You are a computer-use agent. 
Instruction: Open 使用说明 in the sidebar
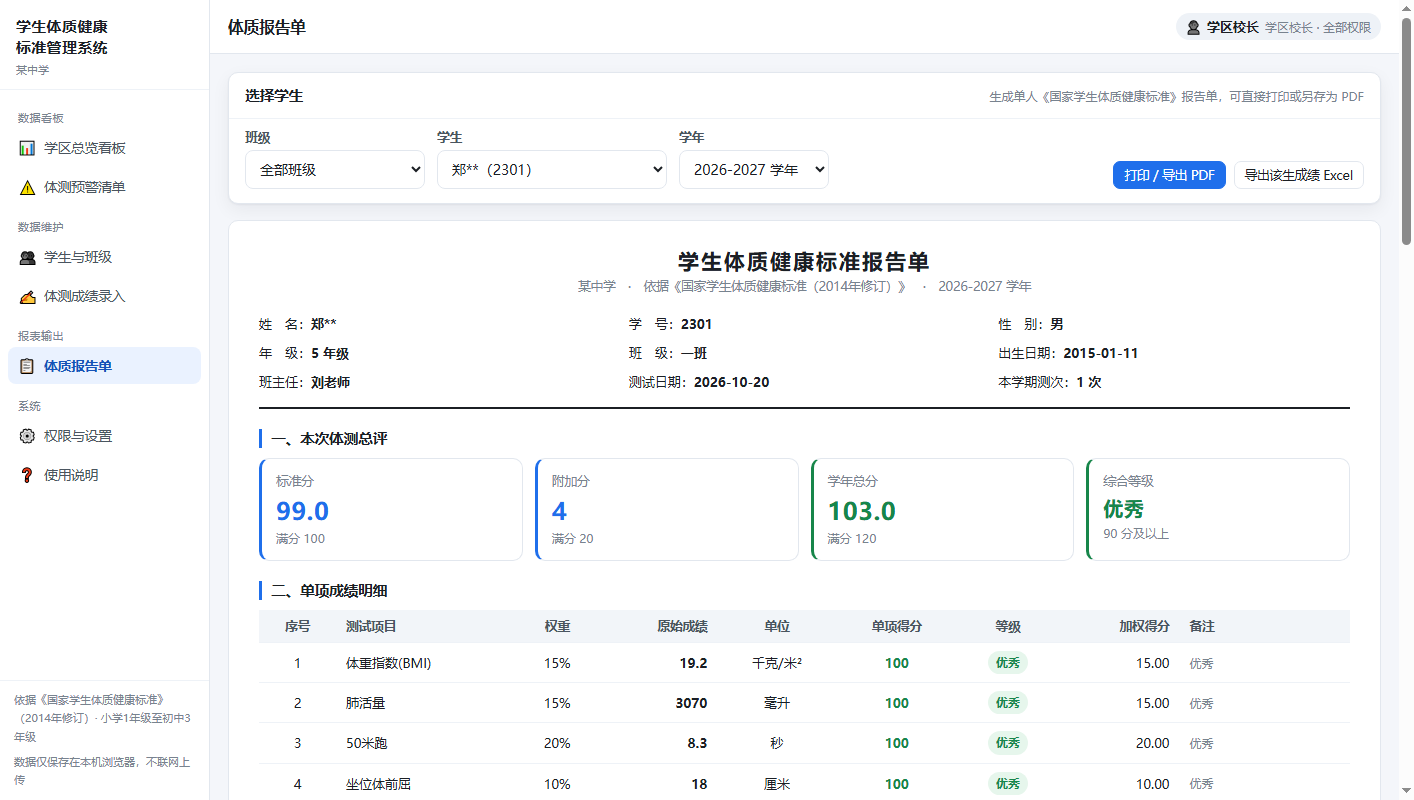point(104,475)
